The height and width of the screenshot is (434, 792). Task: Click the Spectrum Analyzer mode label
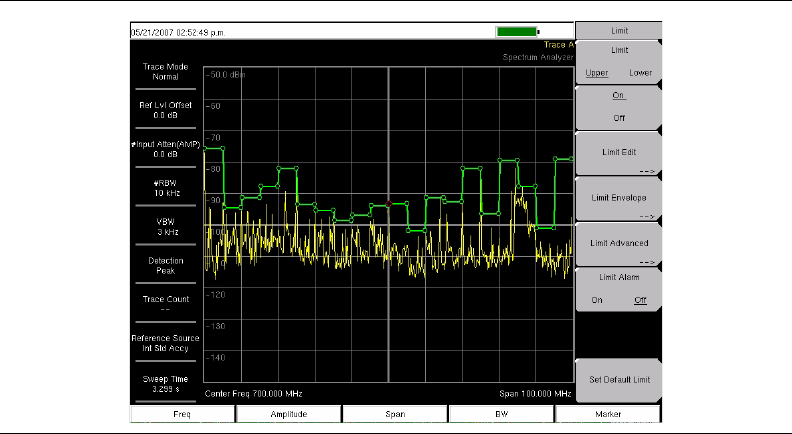pyautogui.click(x=538, y=57)
